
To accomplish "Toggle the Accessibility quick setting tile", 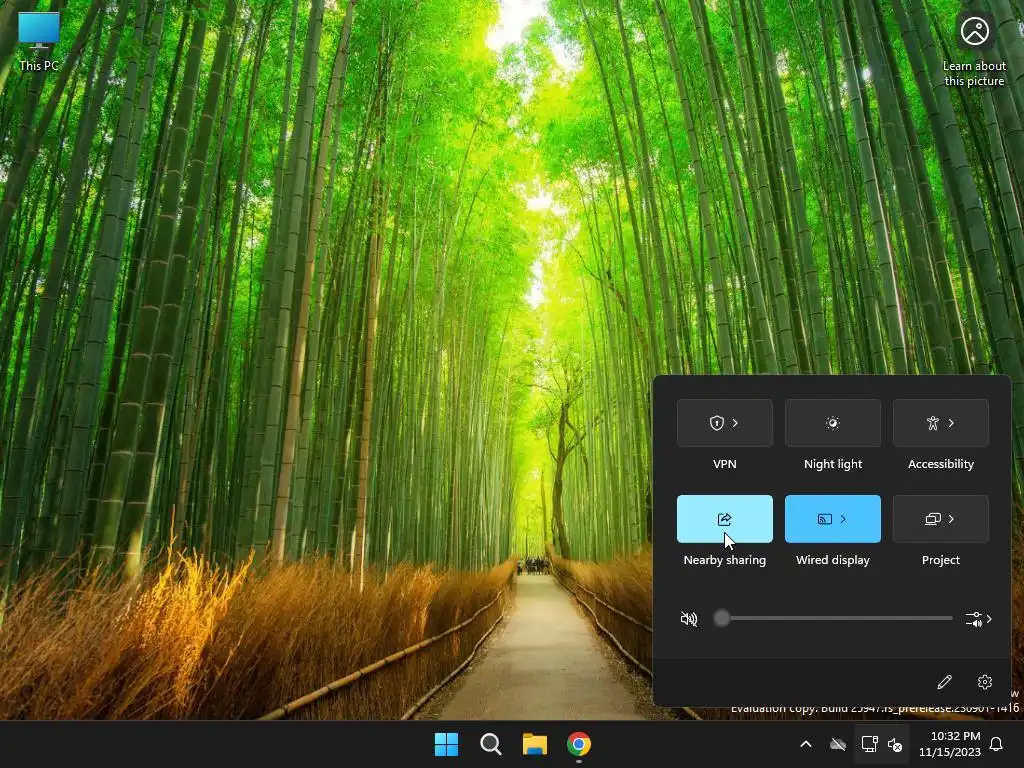I will tap(933, 423).
